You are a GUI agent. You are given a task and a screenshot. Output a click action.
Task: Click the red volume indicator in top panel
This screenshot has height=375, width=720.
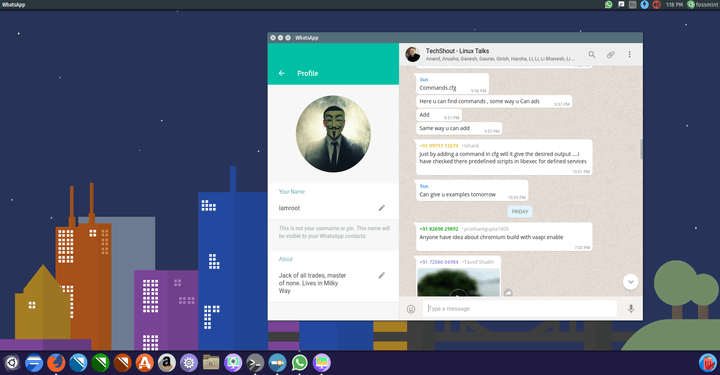click(x=657, y=5)
